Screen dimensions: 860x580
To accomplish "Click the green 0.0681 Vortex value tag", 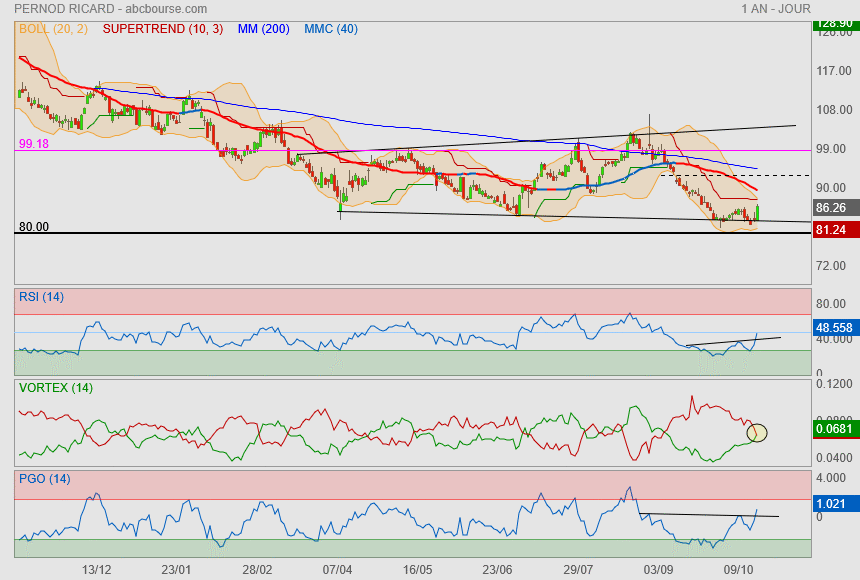I will click(833, 428).
